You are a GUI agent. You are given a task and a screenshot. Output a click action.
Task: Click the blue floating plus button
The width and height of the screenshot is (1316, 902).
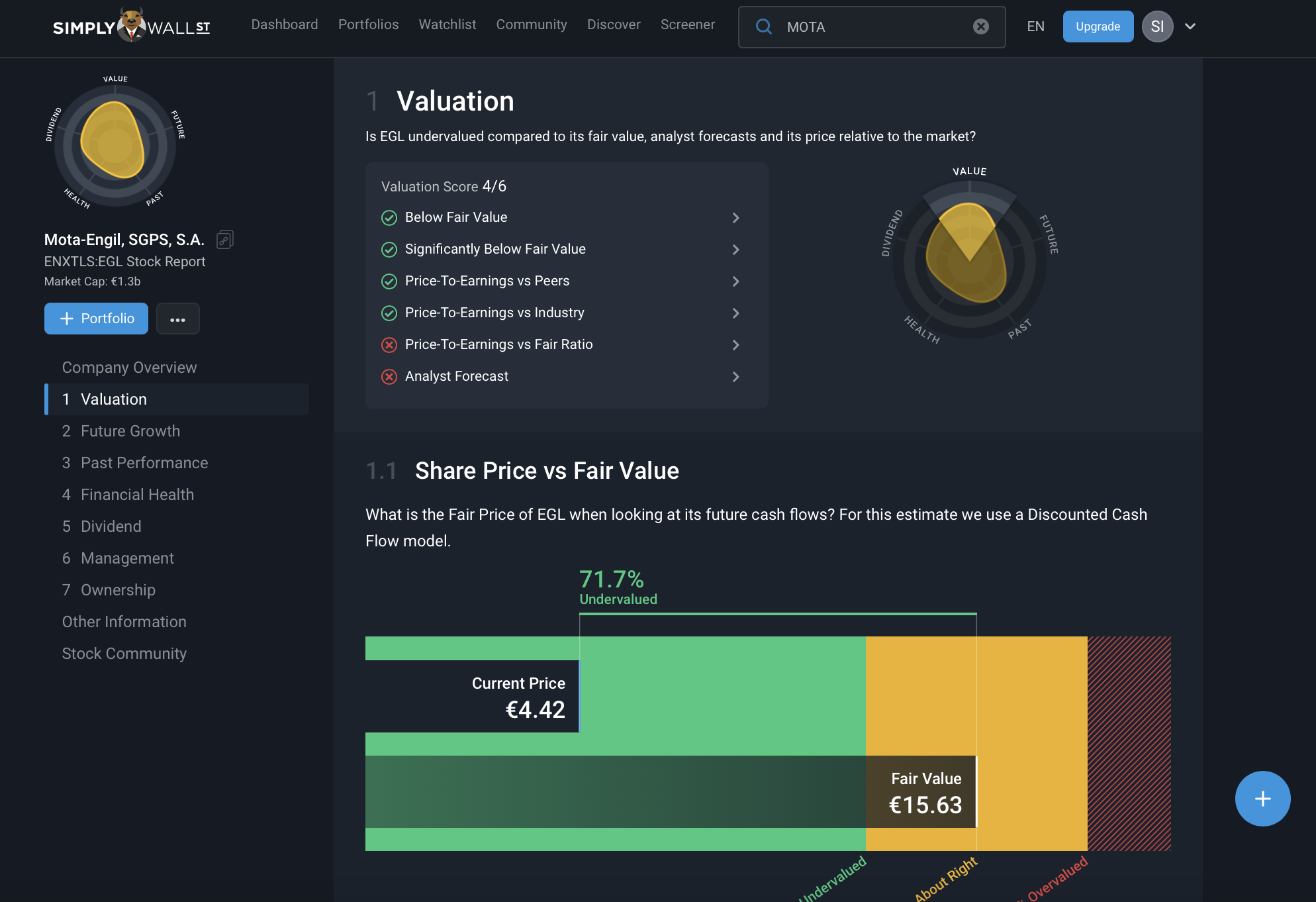(1262, 798)
